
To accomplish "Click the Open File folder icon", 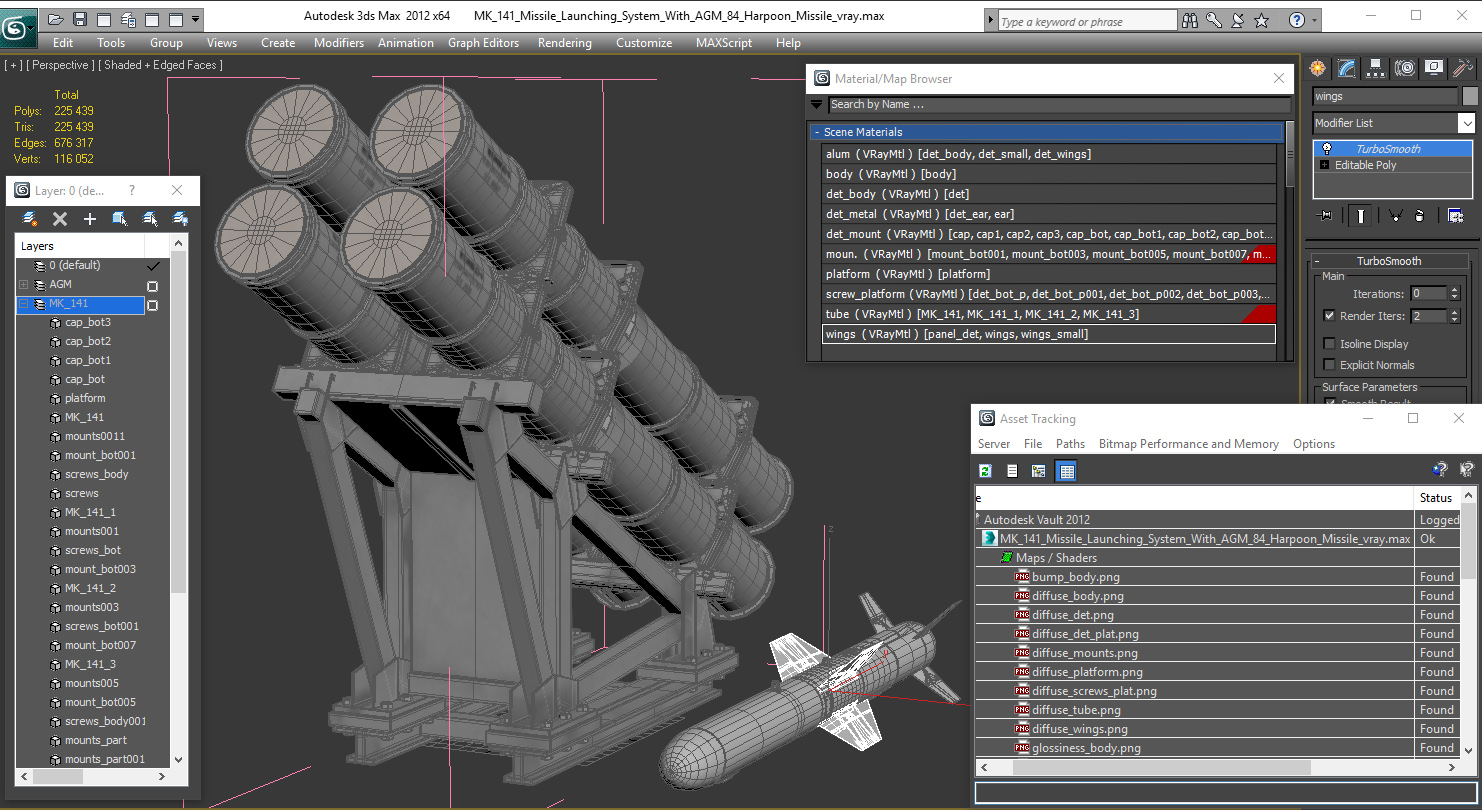I will pyautogui.click(x=55, y=19).
